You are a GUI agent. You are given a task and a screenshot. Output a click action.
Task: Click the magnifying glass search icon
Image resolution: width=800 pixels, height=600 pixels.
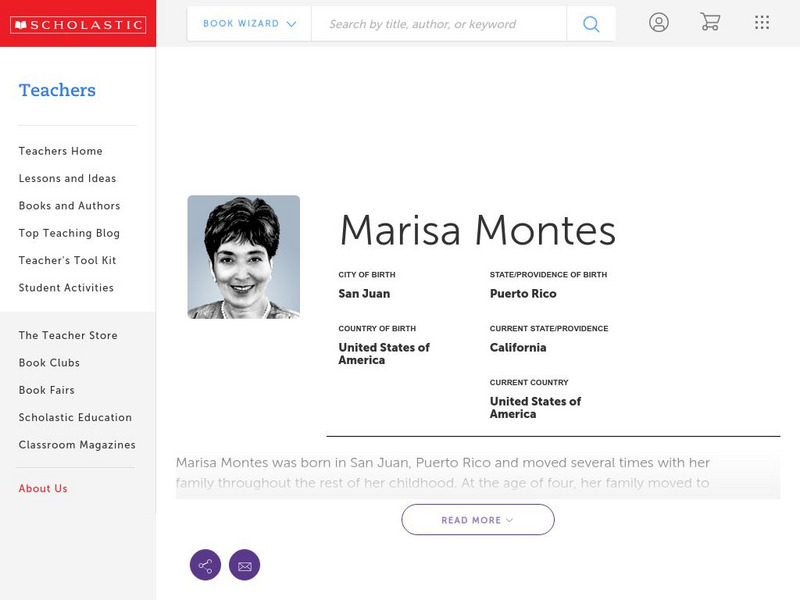(591, 24)
